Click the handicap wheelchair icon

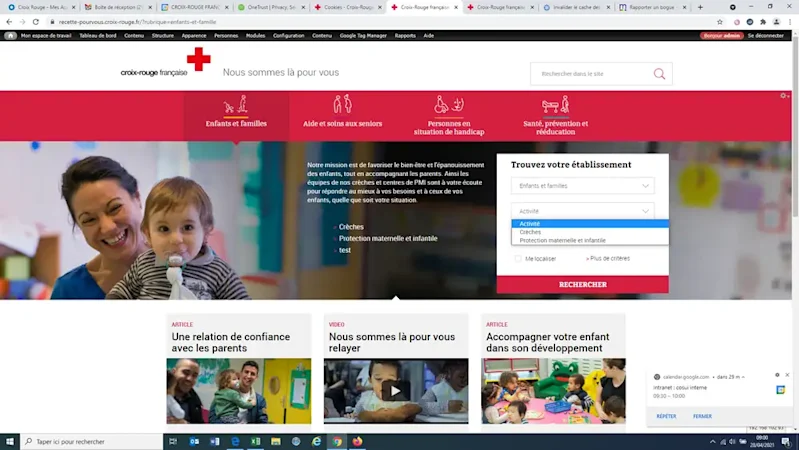click(449, 104)
